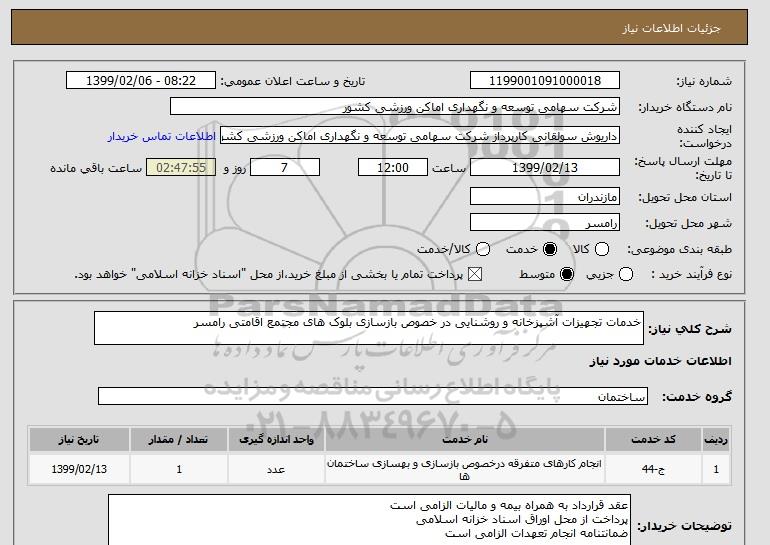Image resolution: width=770 pixels, height=545 pixels.
Task: Choose the جزیی purchase type radio
Action: click(626, 274)
